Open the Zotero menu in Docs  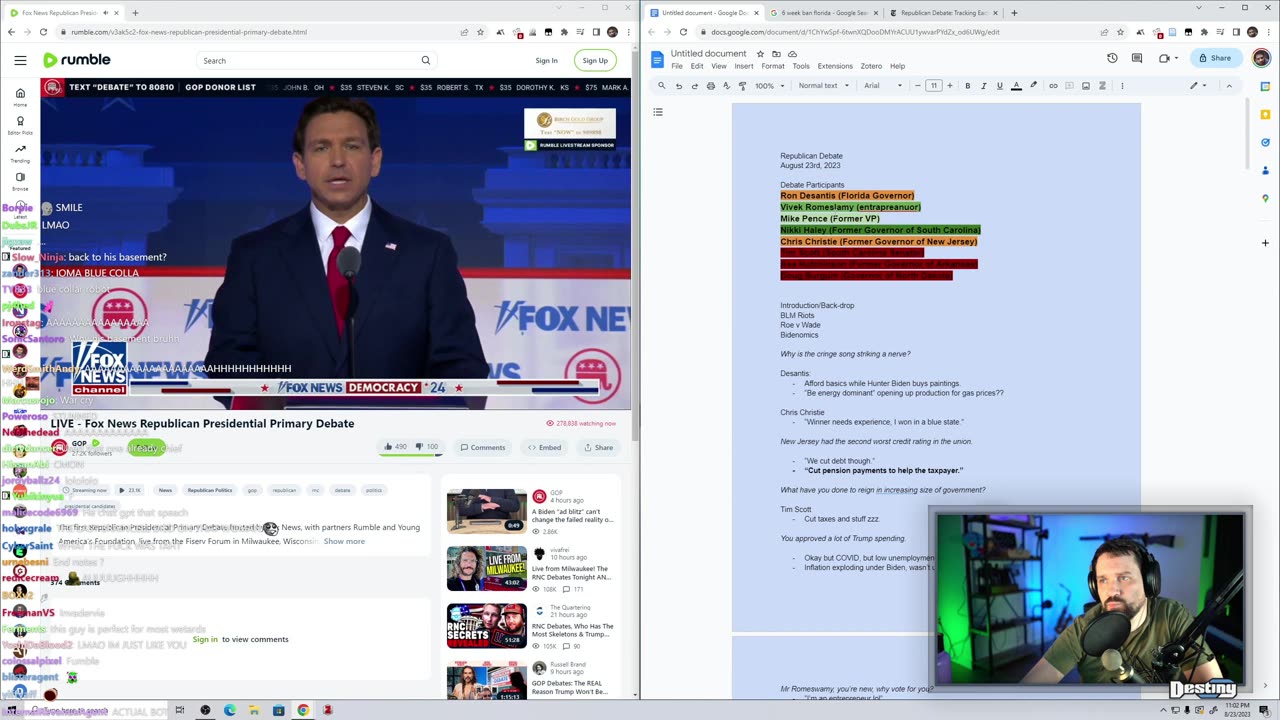pos(871,66)
